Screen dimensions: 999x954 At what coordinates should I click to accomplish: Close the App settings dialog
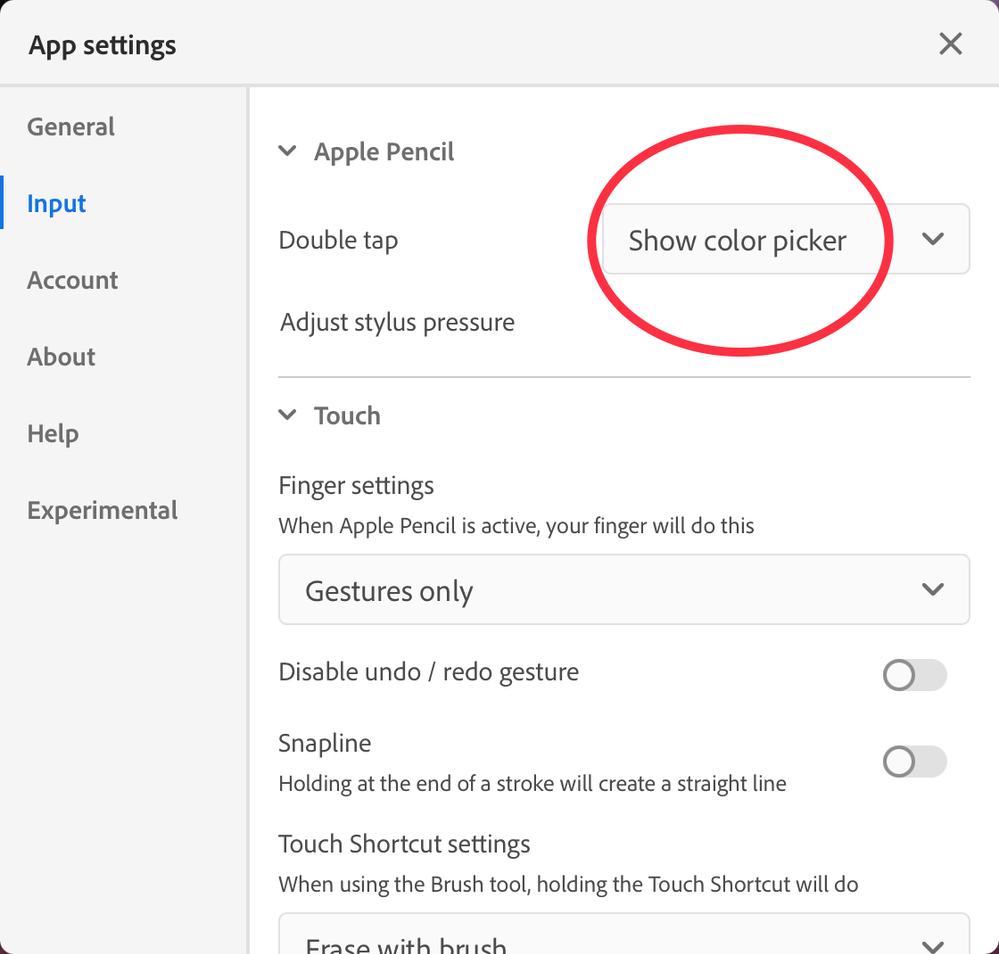tap(950, 44)
